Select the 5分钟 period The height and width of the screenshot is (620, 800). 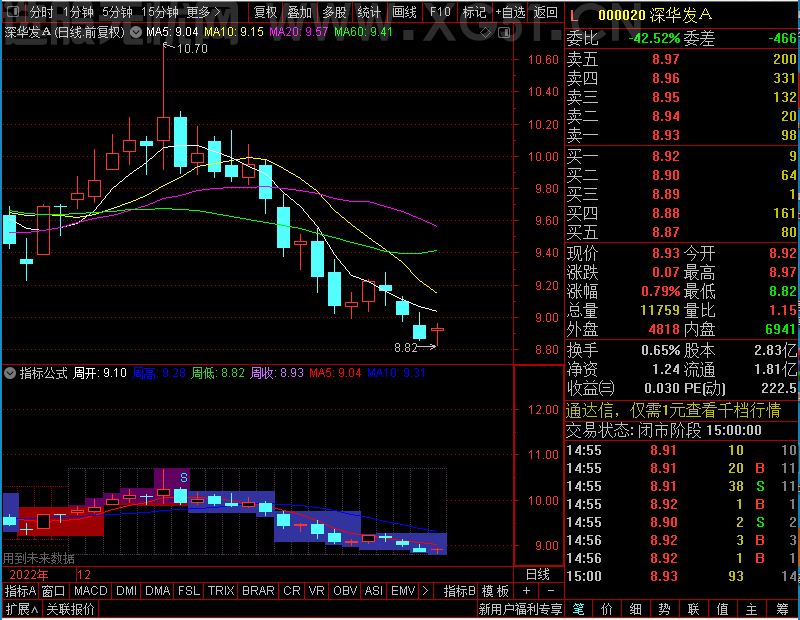tap(117, 12)
